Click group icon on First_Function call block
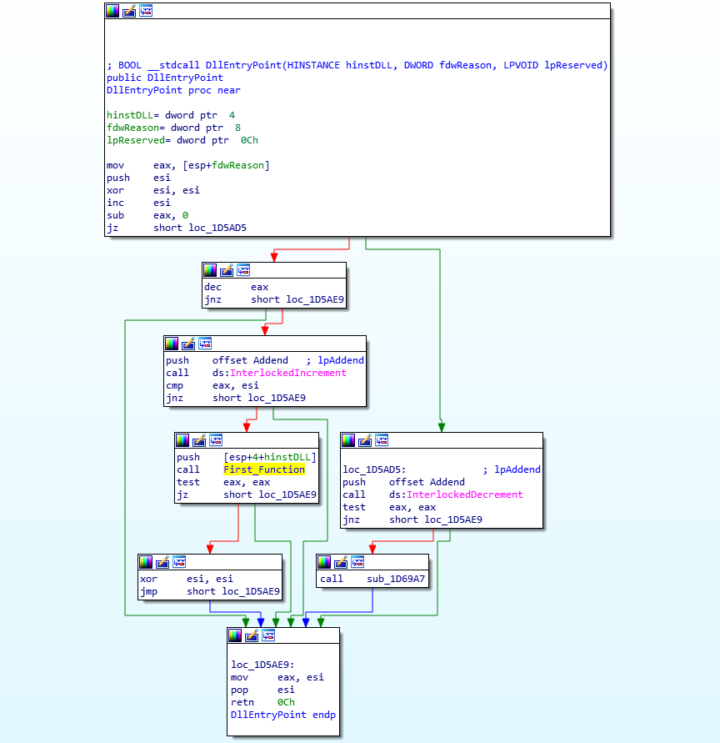The image size is (720, 743). coord(216,440)
